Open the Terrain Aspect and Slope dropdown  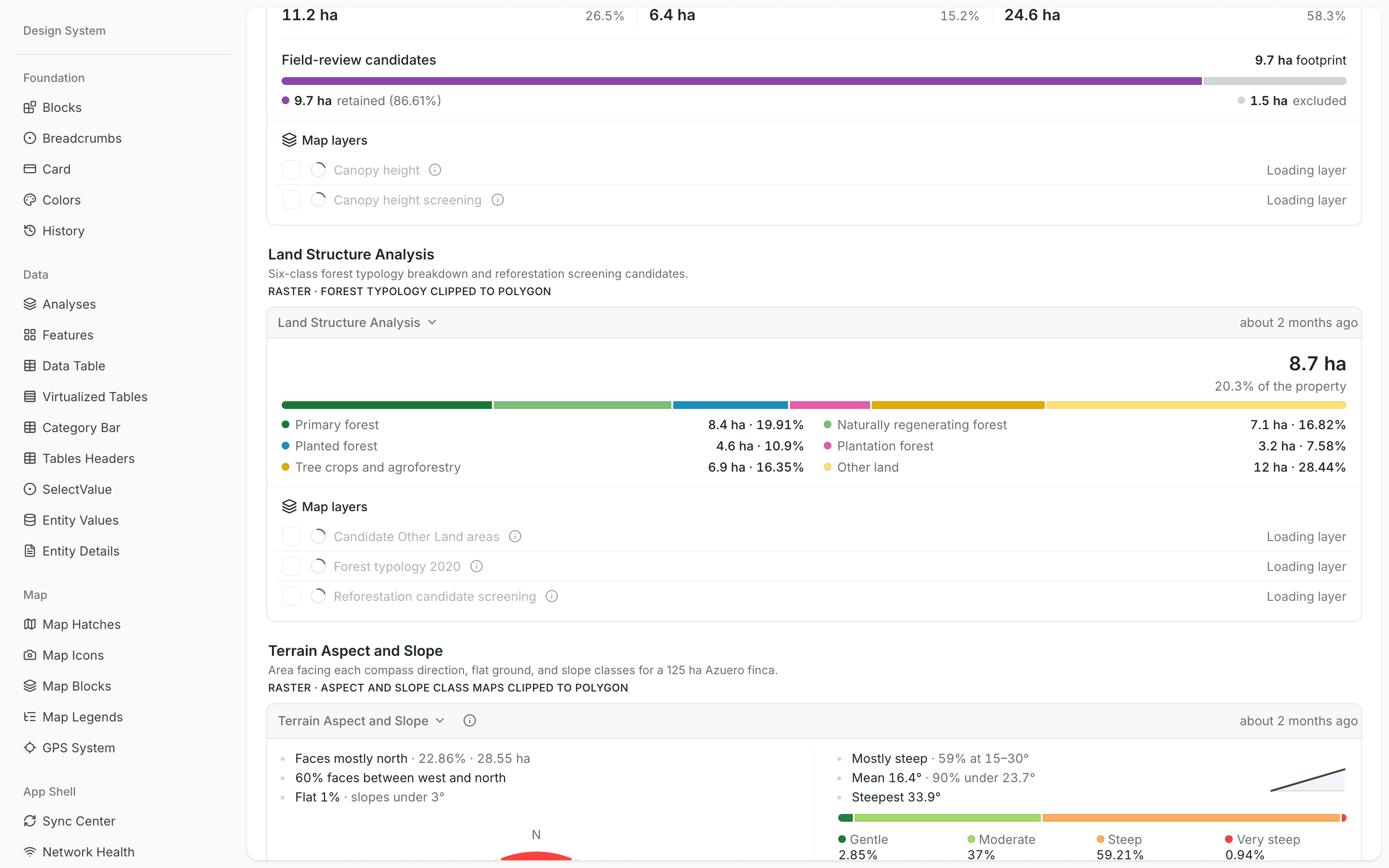point(361,720)
